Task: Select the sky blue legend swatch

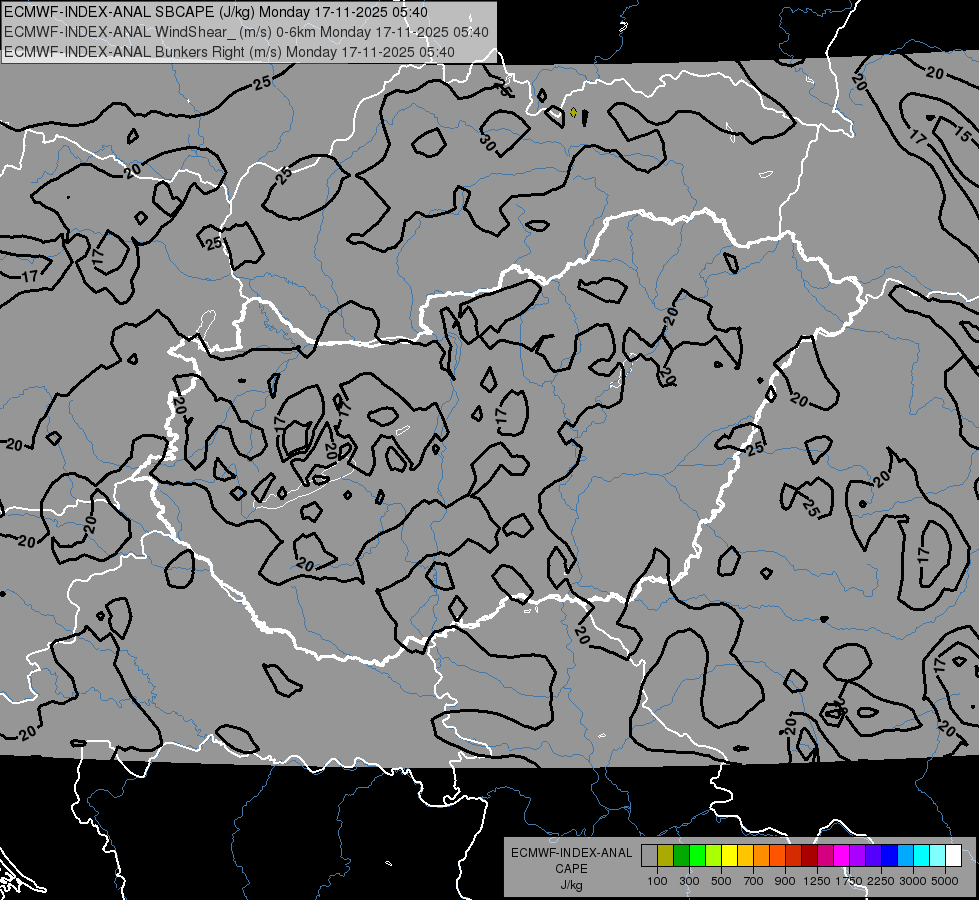Action: pos(905,856)
